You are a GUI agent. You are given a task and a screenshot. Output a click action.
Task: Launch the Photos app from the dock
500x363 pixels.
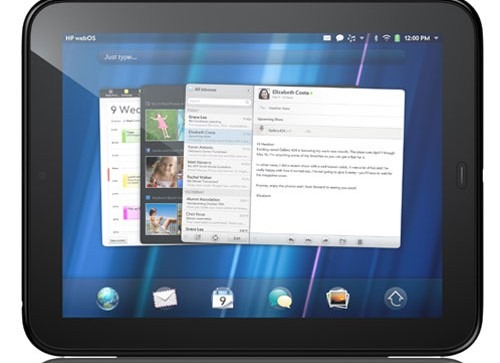coord(338,299)
